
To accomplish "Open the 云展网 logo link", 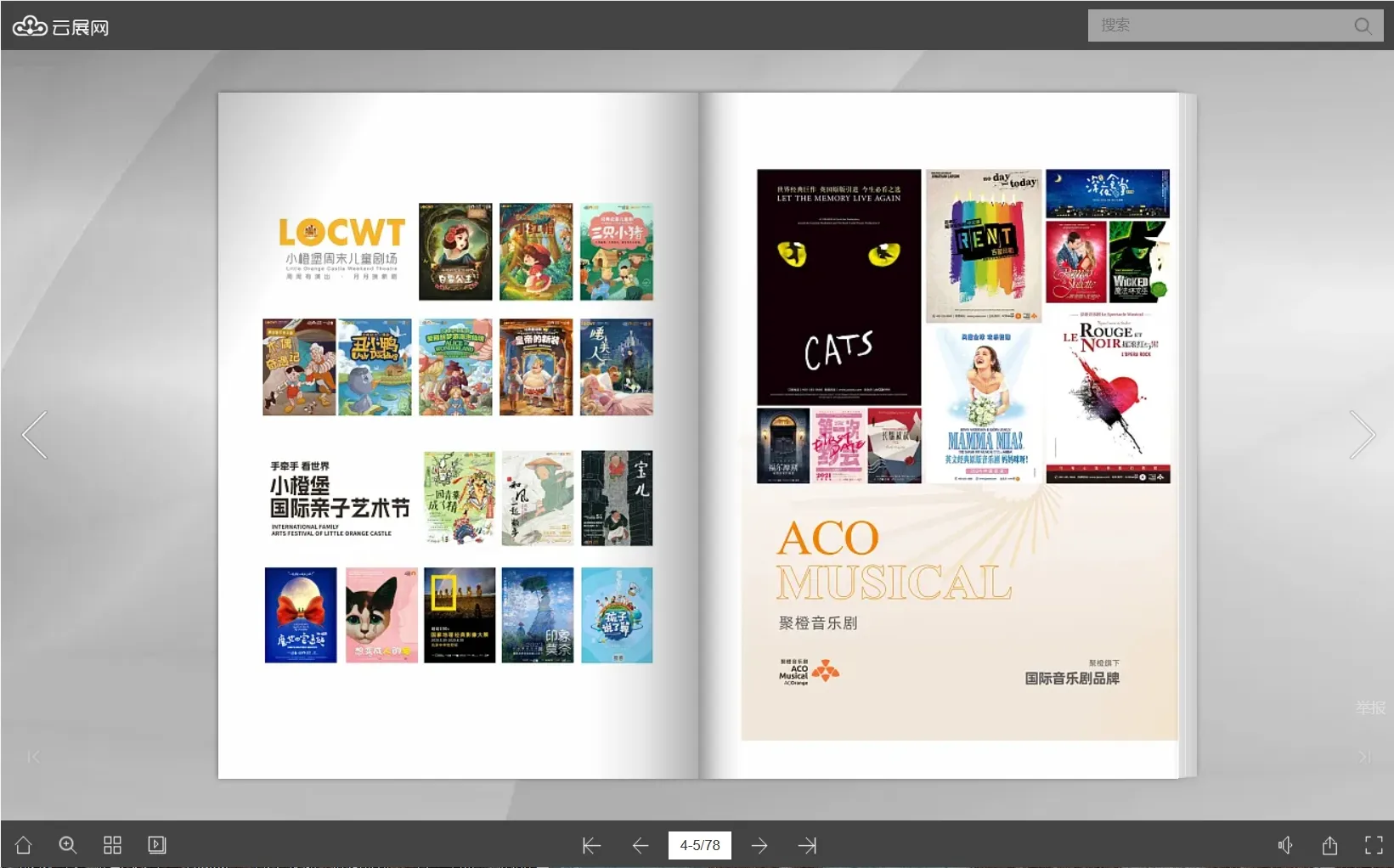I will click(60, 27).
